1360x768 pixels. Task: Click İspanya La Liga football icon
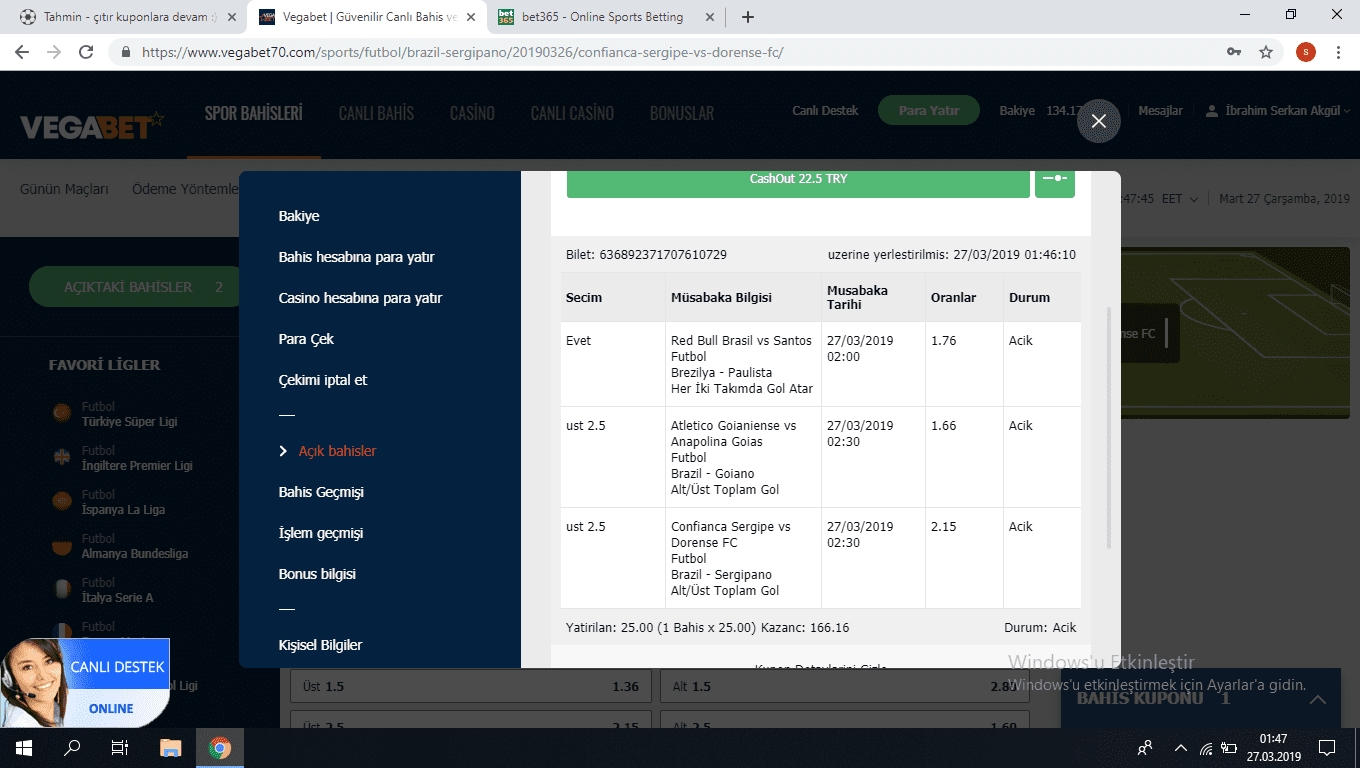pos(63,501)
